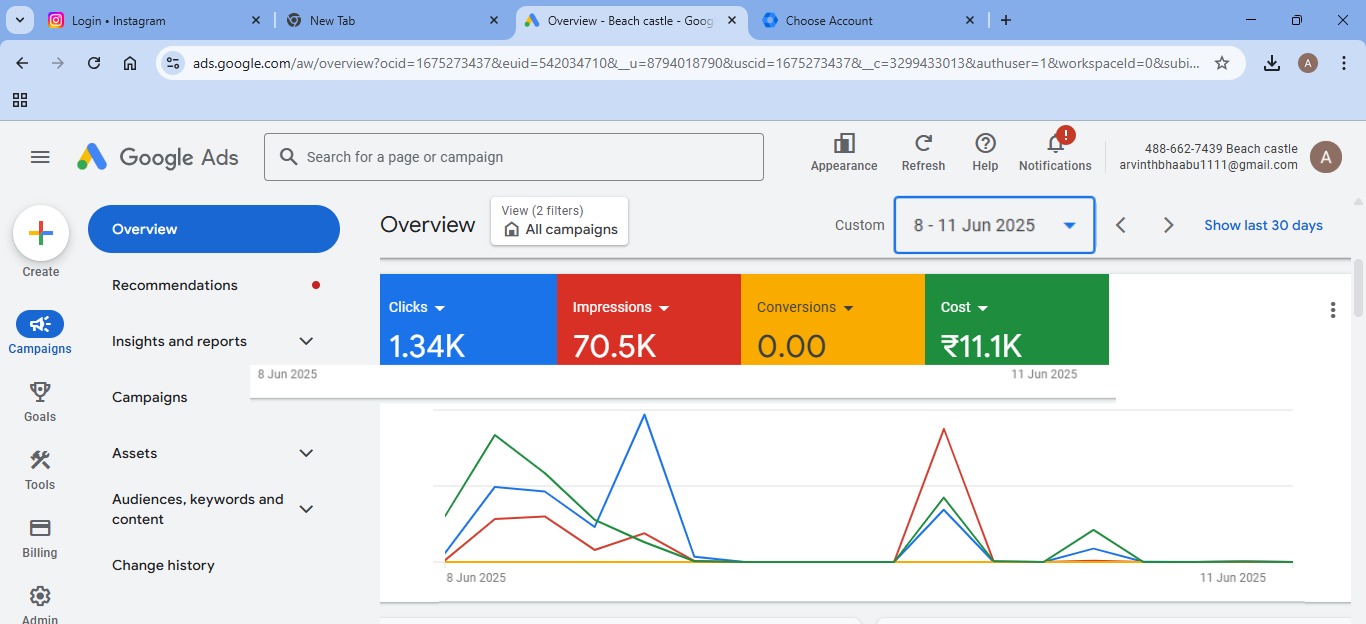Screen dimensions: 1366x624
Task: Click the Clicks scorecard tile
Action: pos(468,319)
